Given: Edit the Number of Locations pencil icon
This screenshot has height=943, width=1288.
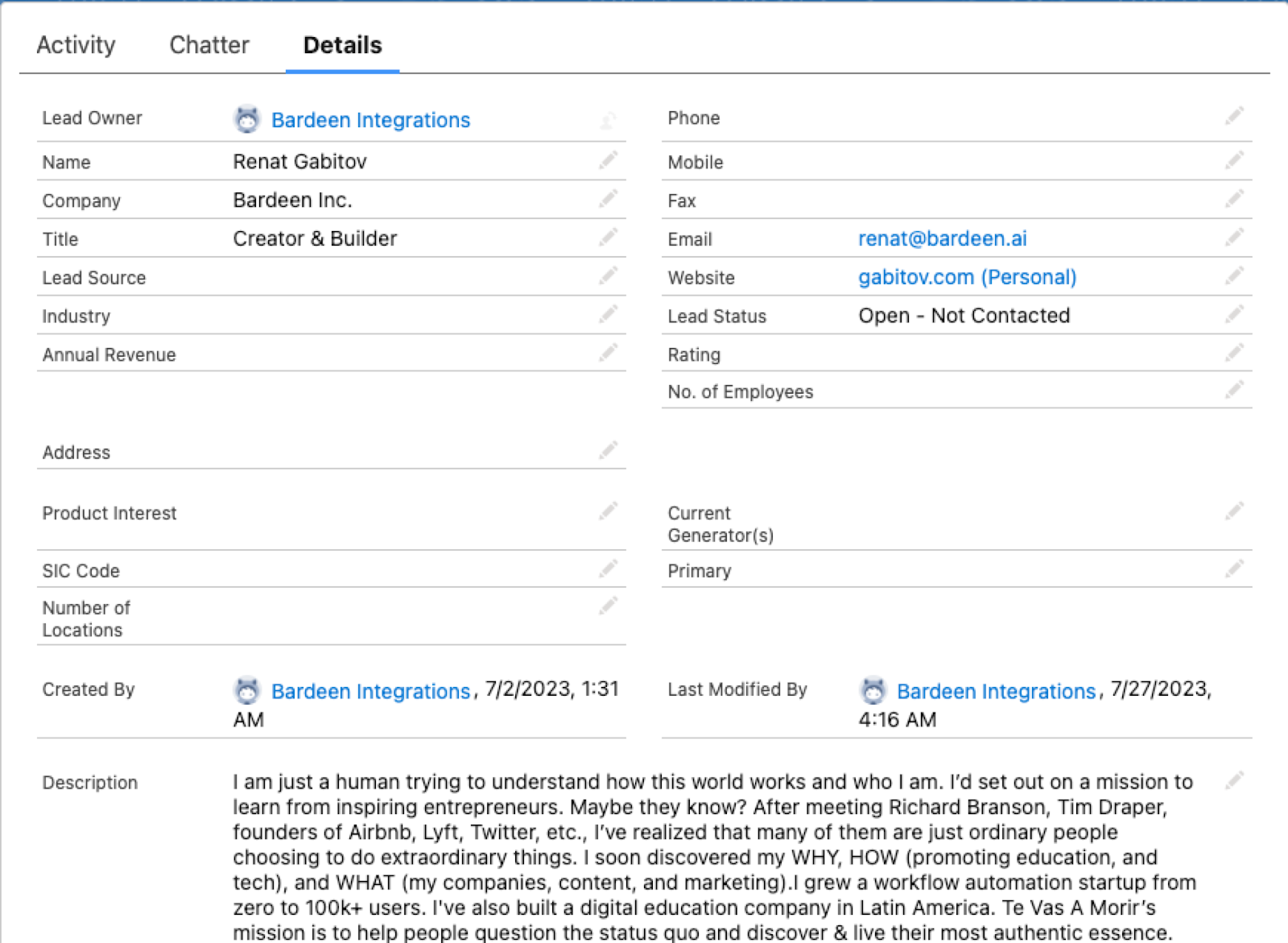Looking at the screenshot, I should tap(608, 606).
